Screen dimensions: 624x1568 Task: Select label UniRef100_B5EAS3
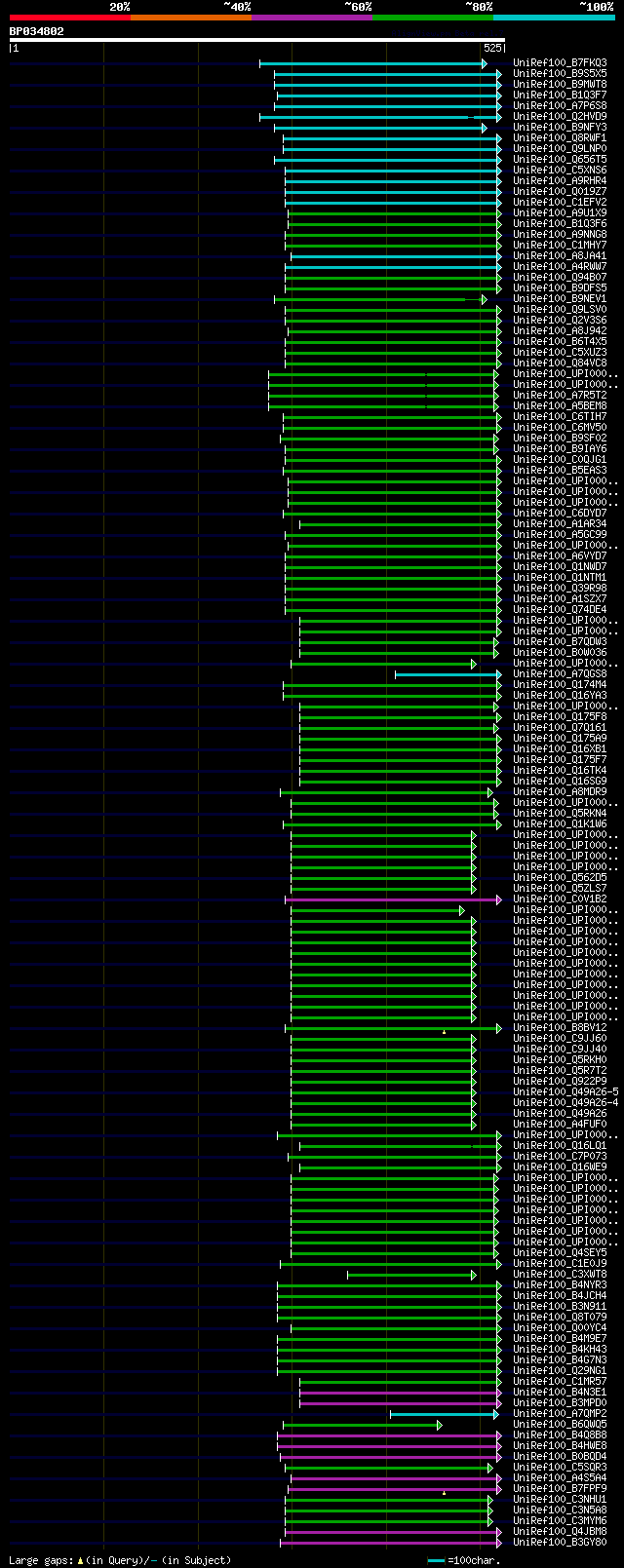[x=560, y=471]
